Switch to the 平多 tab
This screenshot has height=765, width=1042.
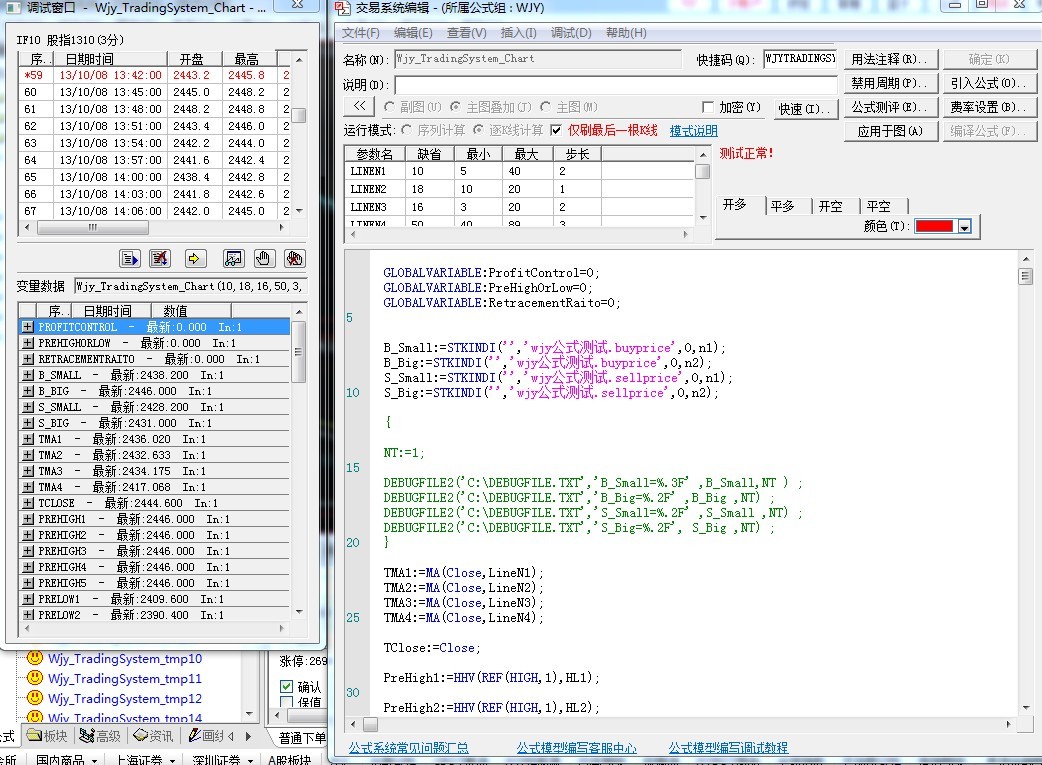click(x=782, y=205)
